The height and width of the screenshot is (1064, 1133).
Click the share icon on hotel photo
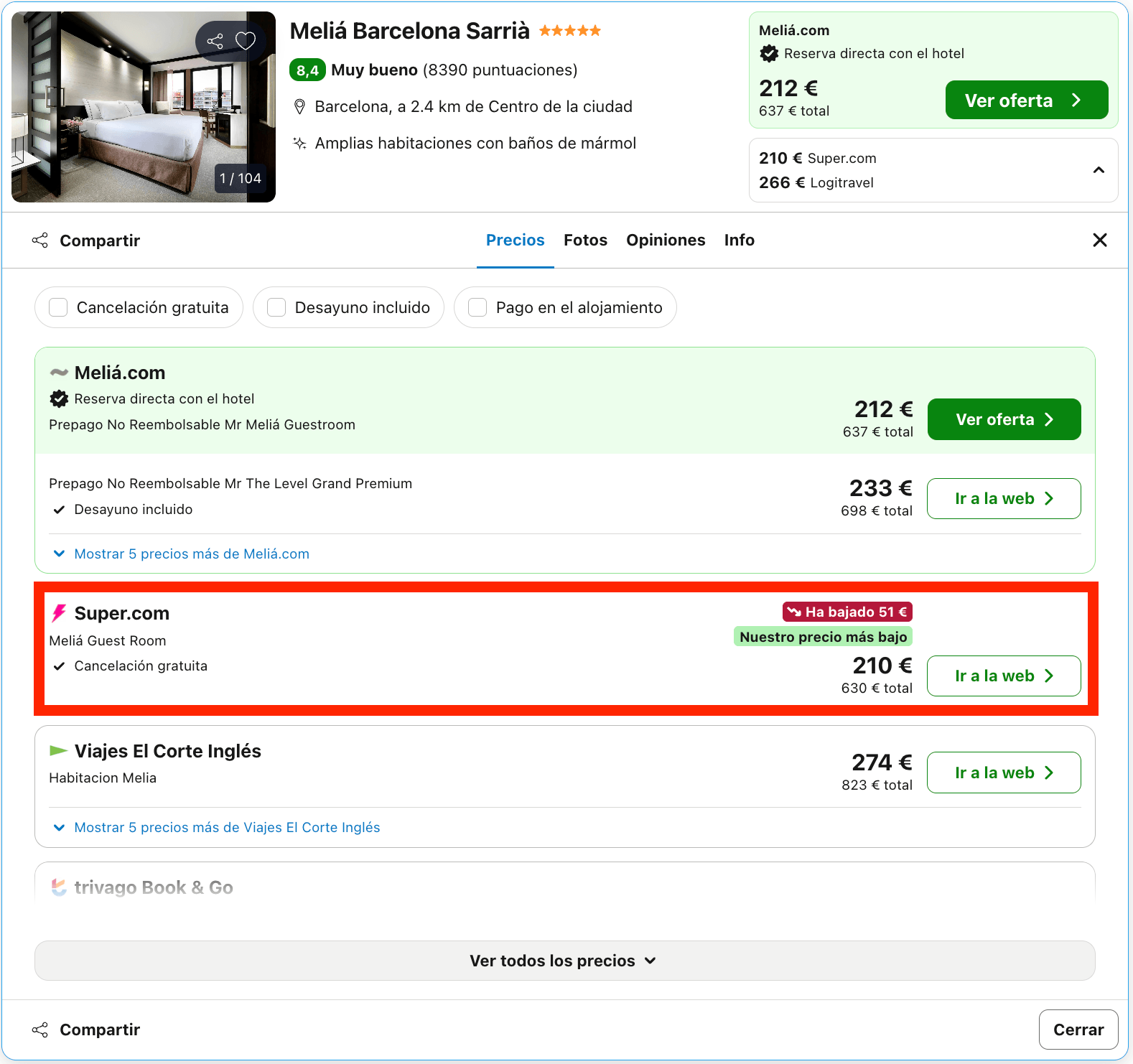[x=215, y=41]
